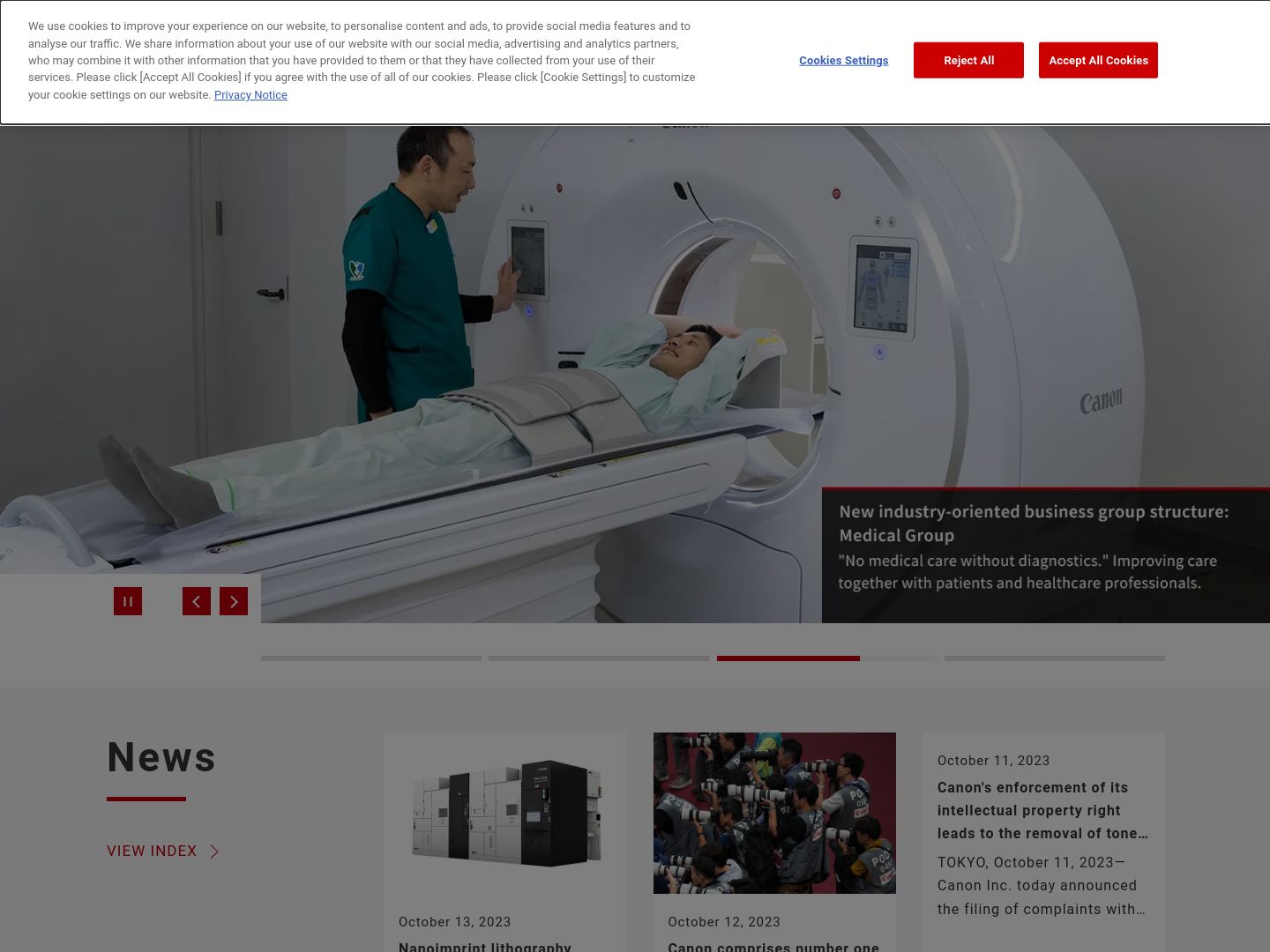Open photographers news image
The height and width of the screenshot is (952, 1270).
774,813
